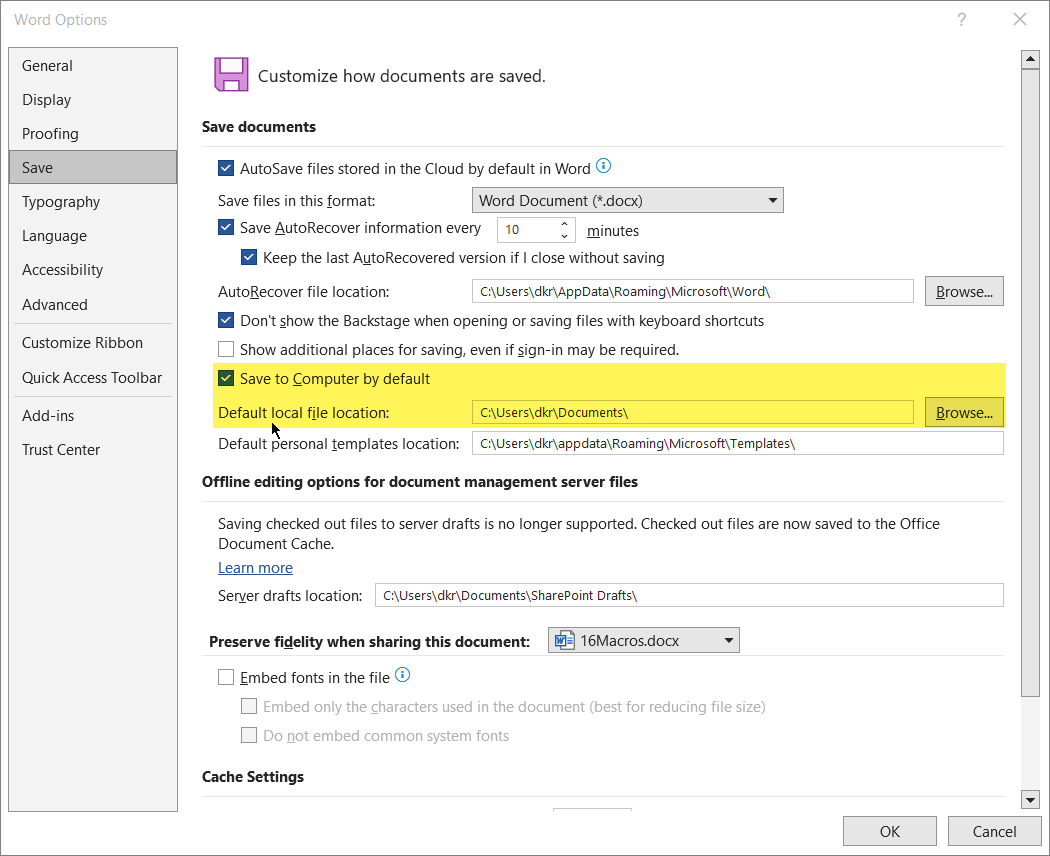Screen dimensions: 1050x856
Task: Switch to Advanced options
Action: pyautogui.click(x=93, y=305)
